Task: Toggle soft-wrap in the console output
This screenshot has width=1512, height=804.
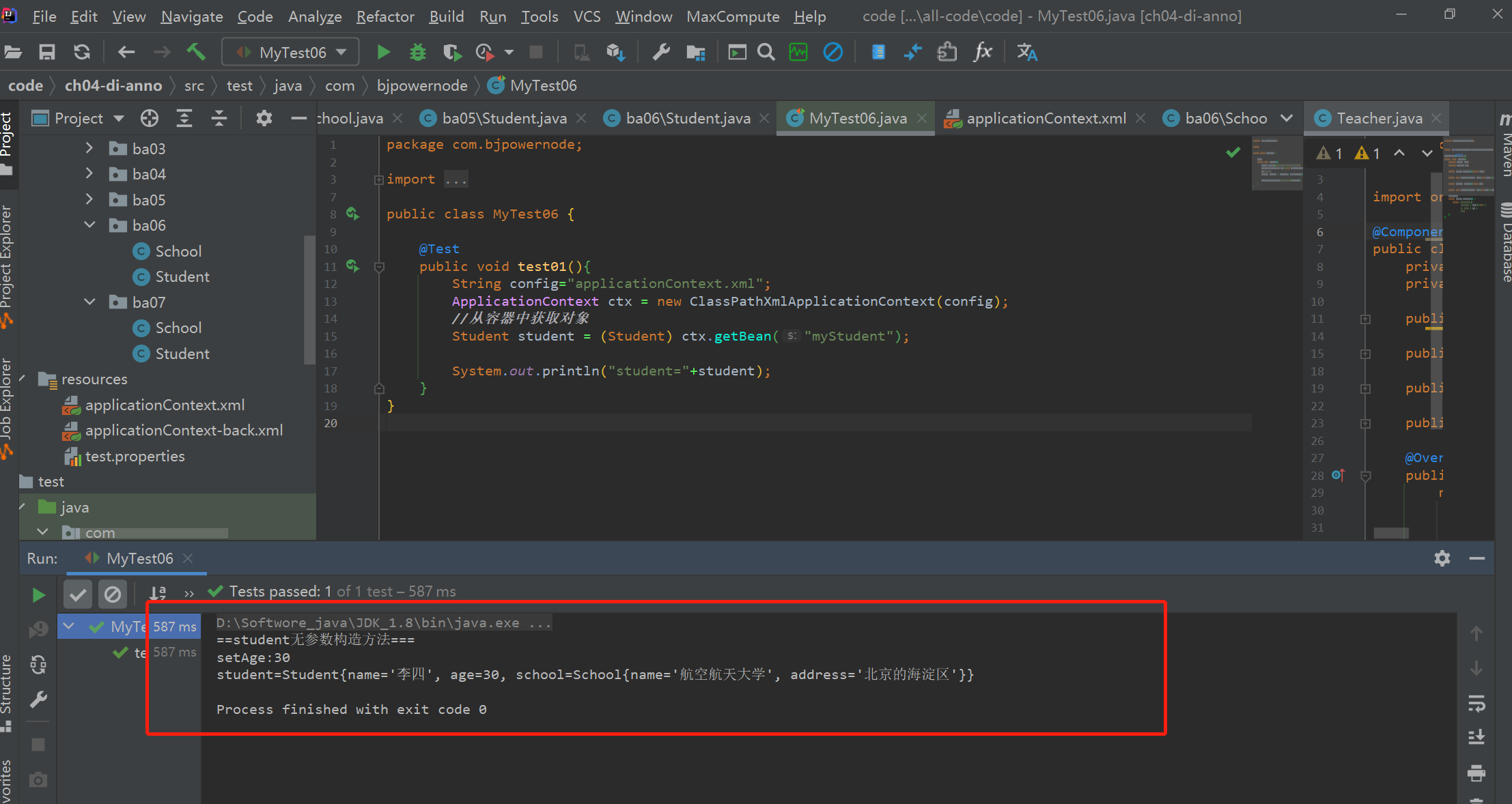Action: click(x=1476, y=703)
